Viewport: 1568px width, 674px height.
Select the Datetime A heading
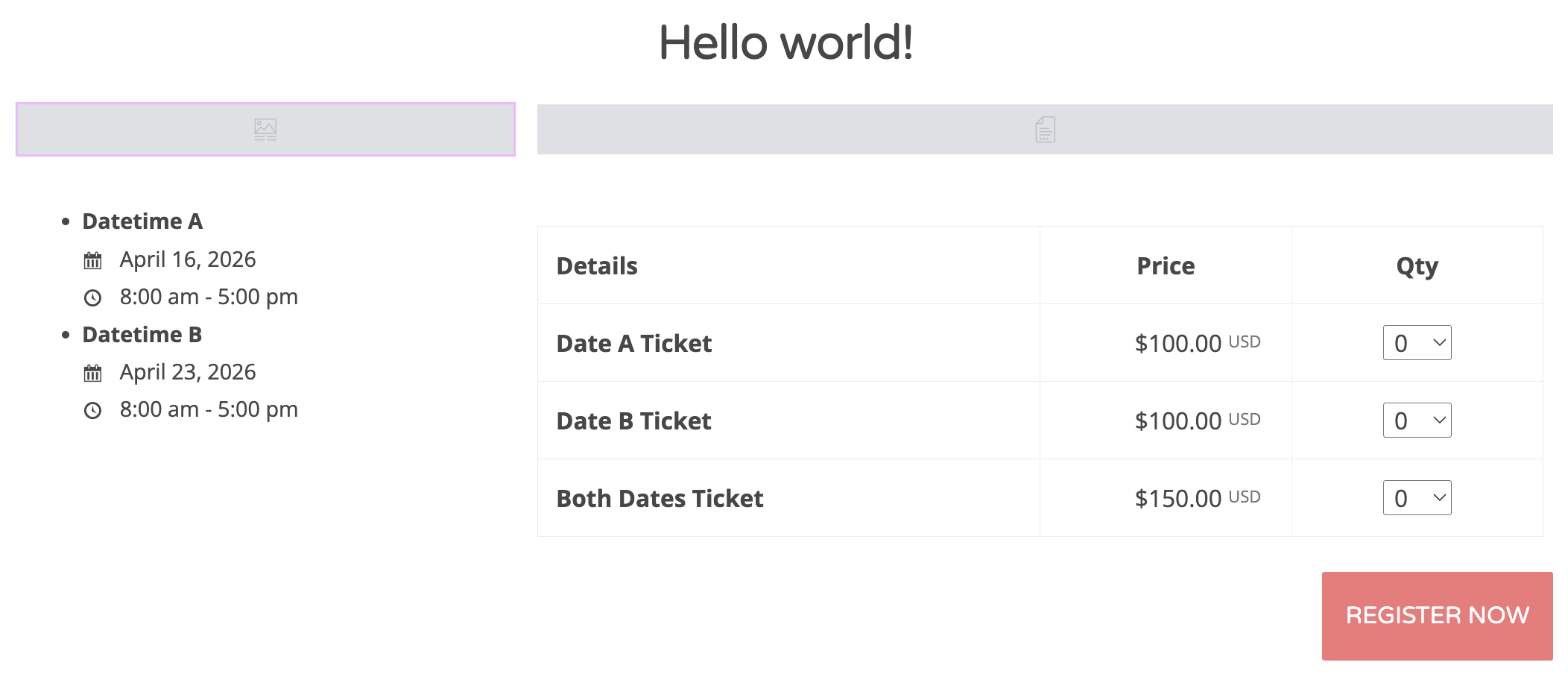(x=142, y=221)
